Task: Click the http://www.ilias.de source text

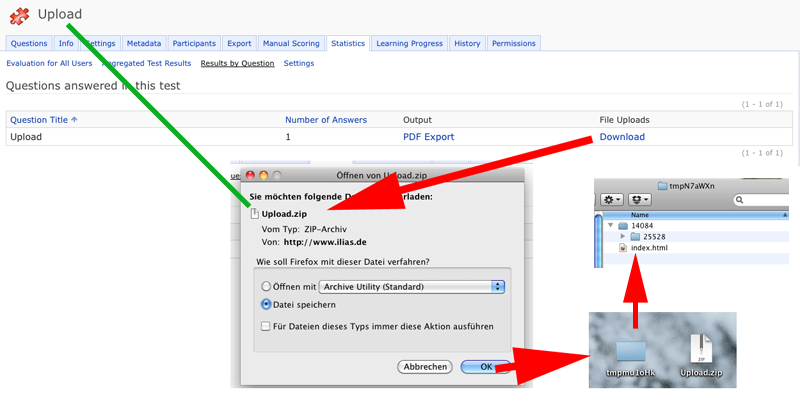Action: [x=325, y=242]
